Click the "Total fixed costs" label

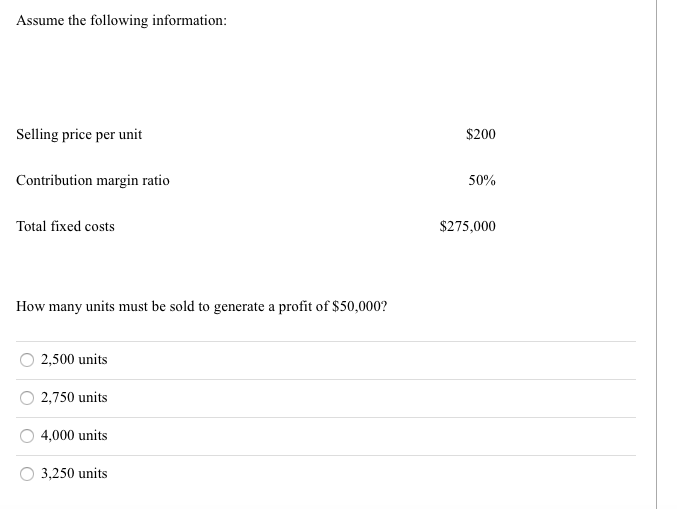[65, 226]
